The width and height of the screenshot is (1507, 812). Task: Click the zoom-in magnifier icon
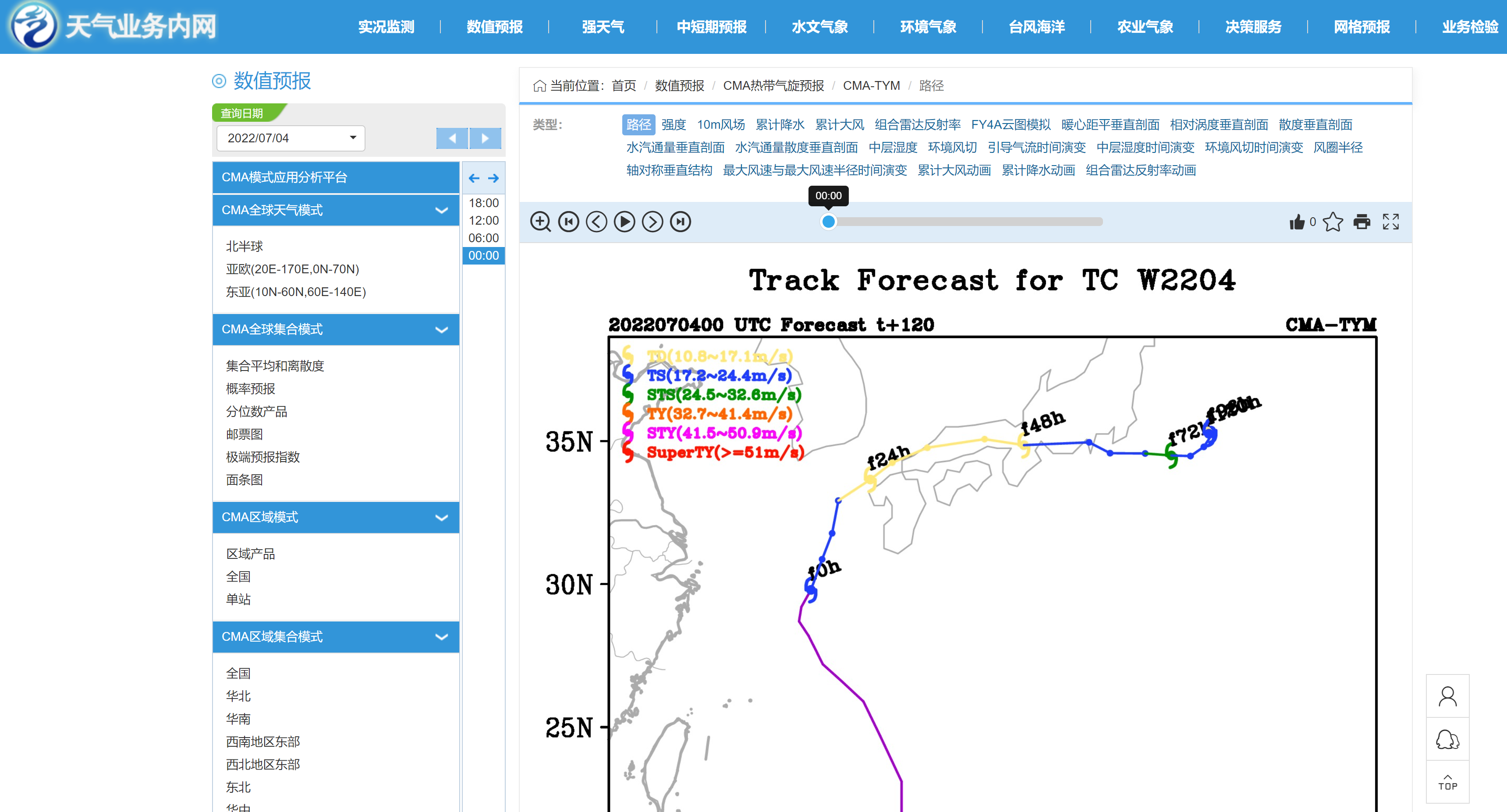point(540,222)
